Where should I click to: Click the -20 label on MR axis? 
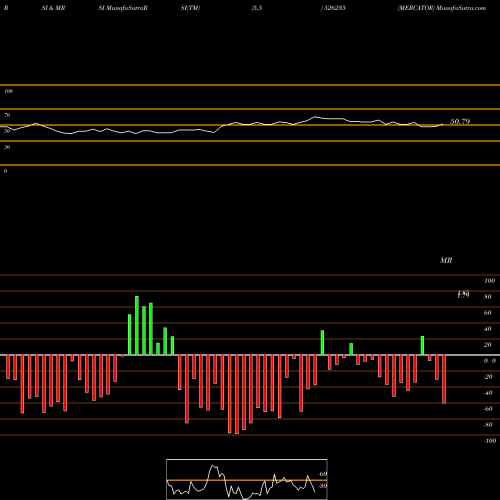coord(488,377)
